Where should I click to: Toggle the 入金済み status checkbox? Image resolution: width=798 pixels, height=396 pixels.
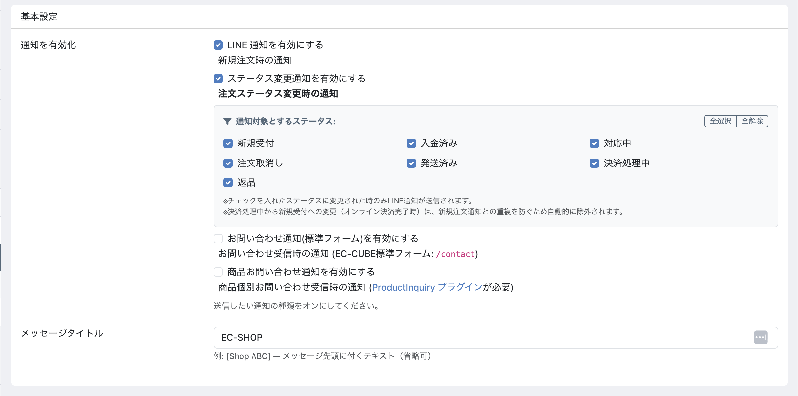411,144
